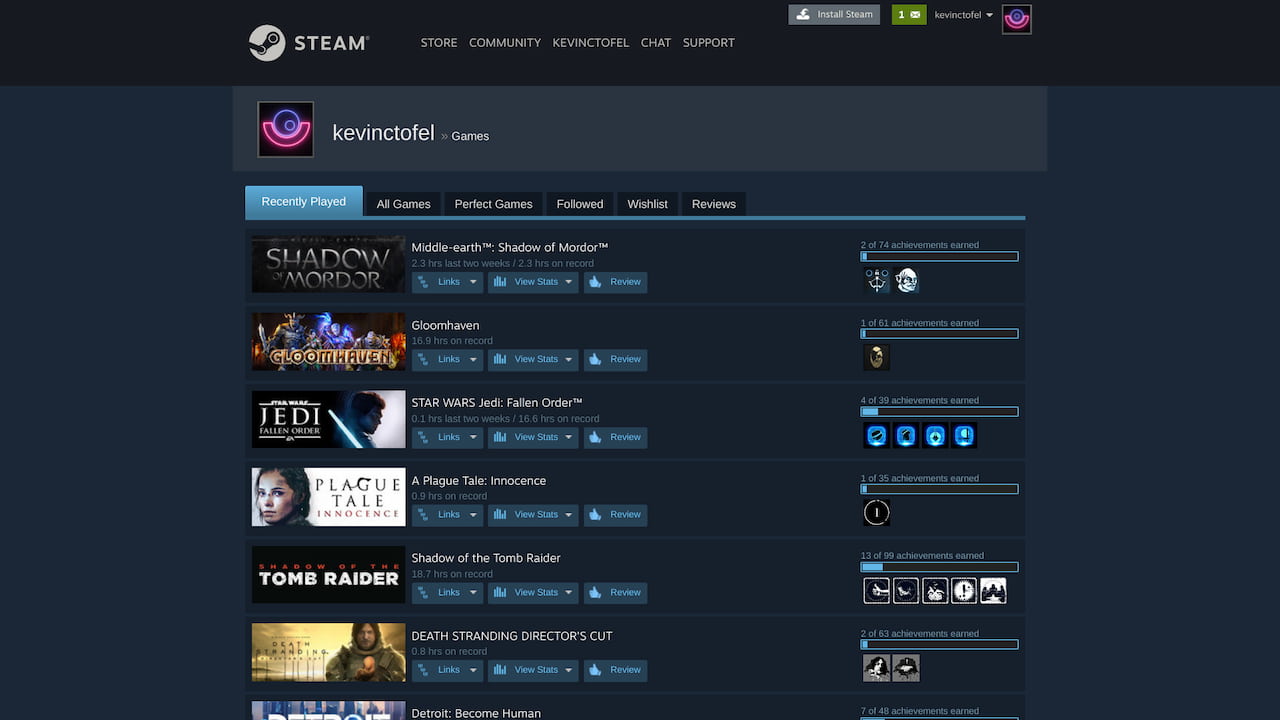
Task: Click the small profile avatar at top right
Action: click(x=1017, y=19)
